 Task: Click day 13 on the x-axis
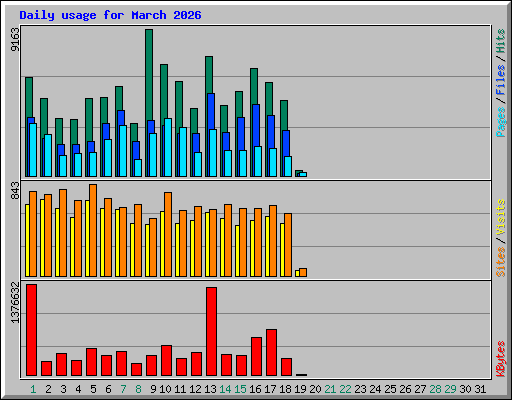(x=210, y=389)
